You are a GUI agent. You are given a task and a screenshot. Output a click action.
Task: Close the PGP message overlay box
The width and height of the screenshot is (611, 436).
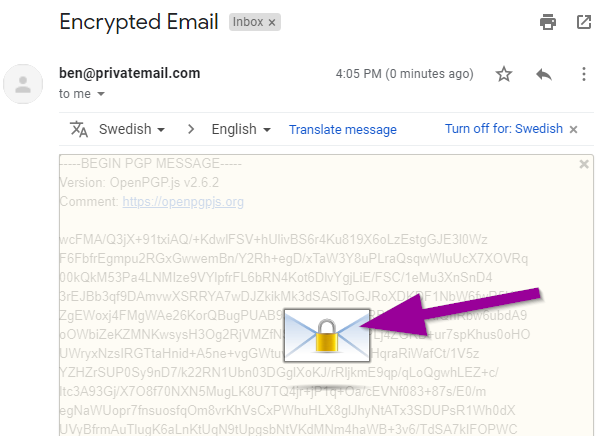tap(584, 164)
